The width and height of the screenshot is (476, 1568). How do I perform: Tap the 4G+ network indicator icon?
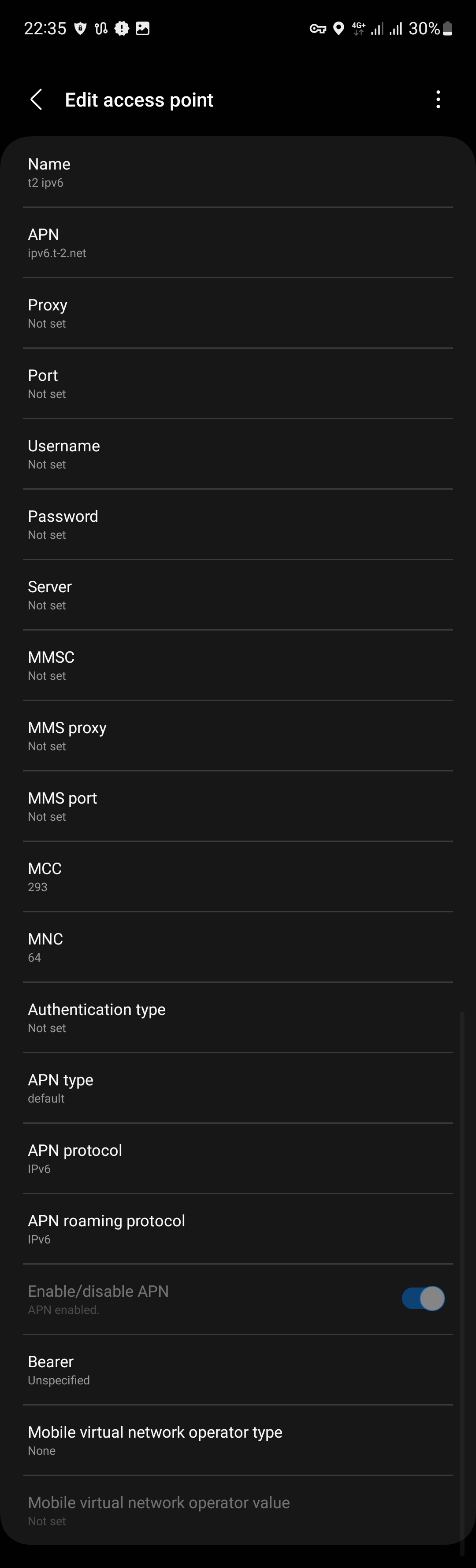(358, 29)
